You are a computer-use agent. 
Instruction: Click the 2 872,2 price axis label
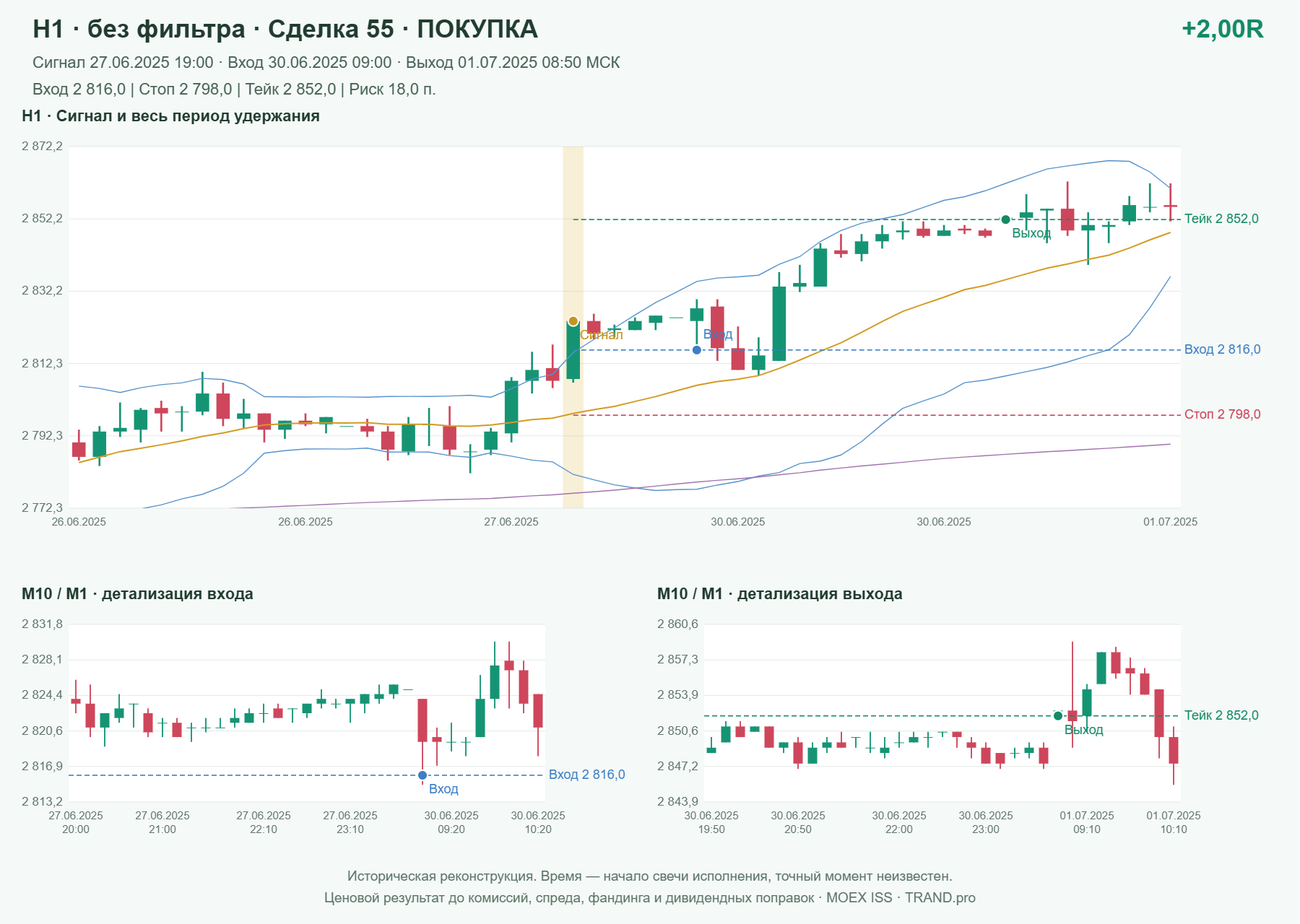point(42,147)
